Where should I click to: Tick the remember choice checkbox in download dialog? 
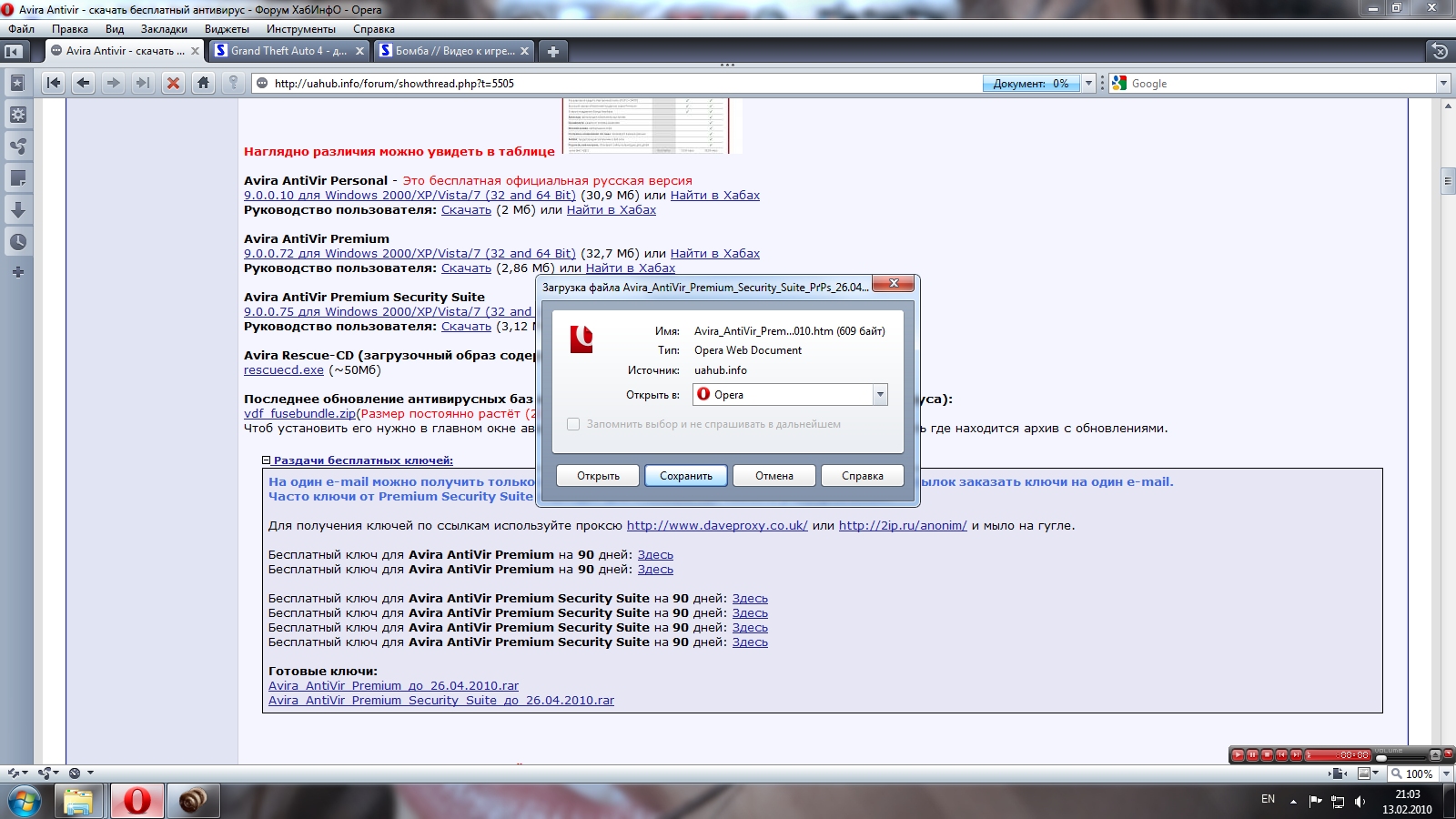coord(573,424)
